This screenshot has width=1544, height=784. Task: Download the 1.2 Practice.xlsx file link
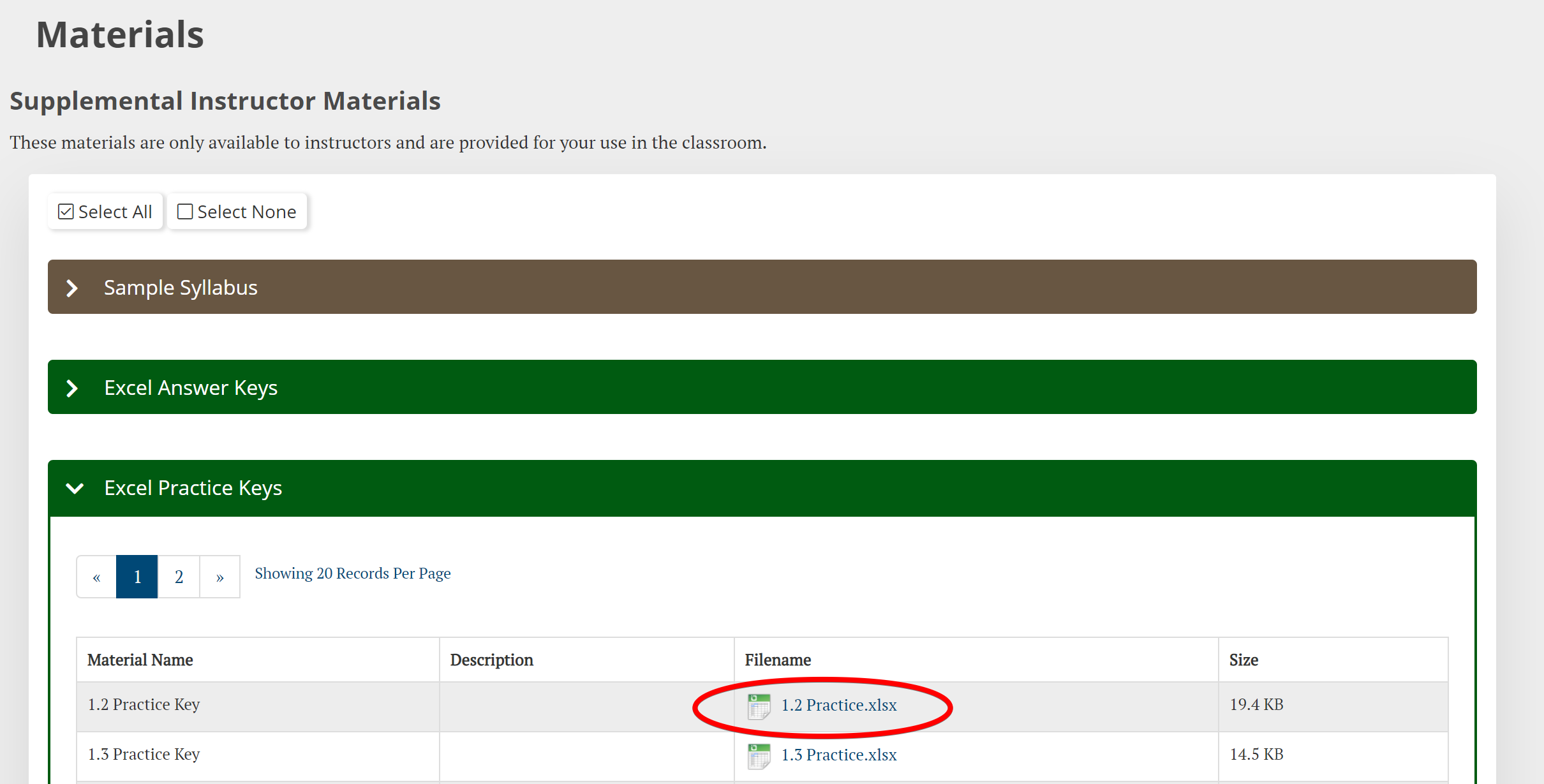pos(838,705)
